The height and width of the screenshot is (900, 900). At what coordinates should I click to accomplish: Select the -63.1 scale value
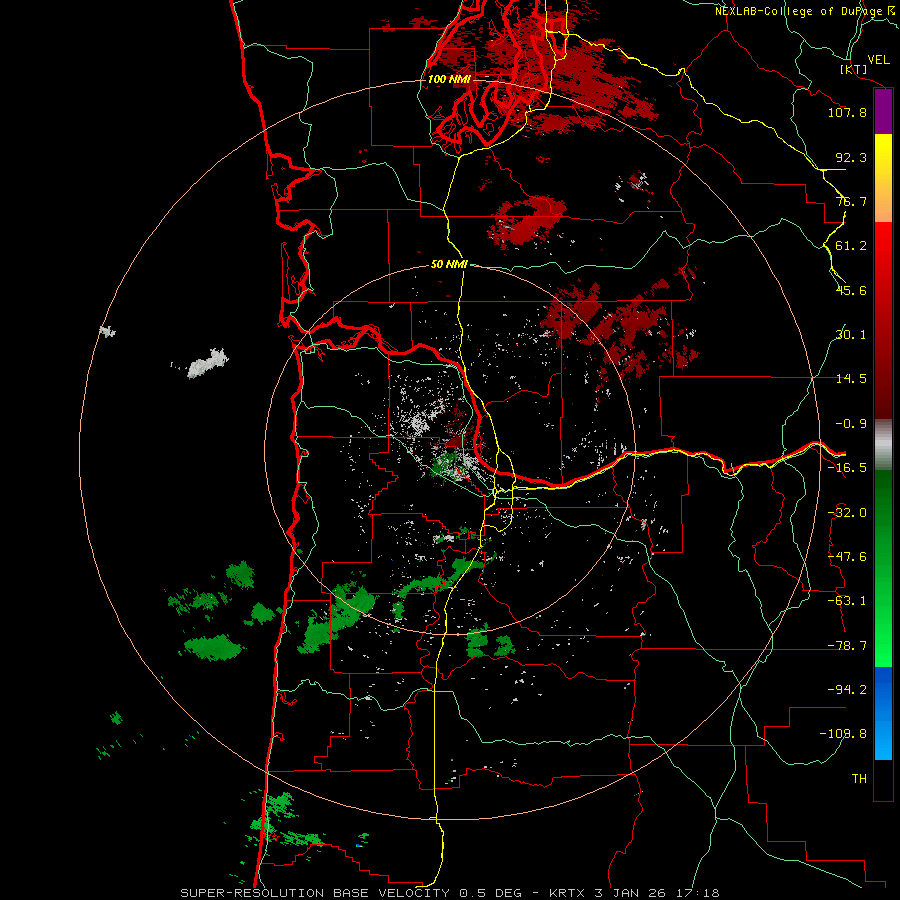(847, 601)
